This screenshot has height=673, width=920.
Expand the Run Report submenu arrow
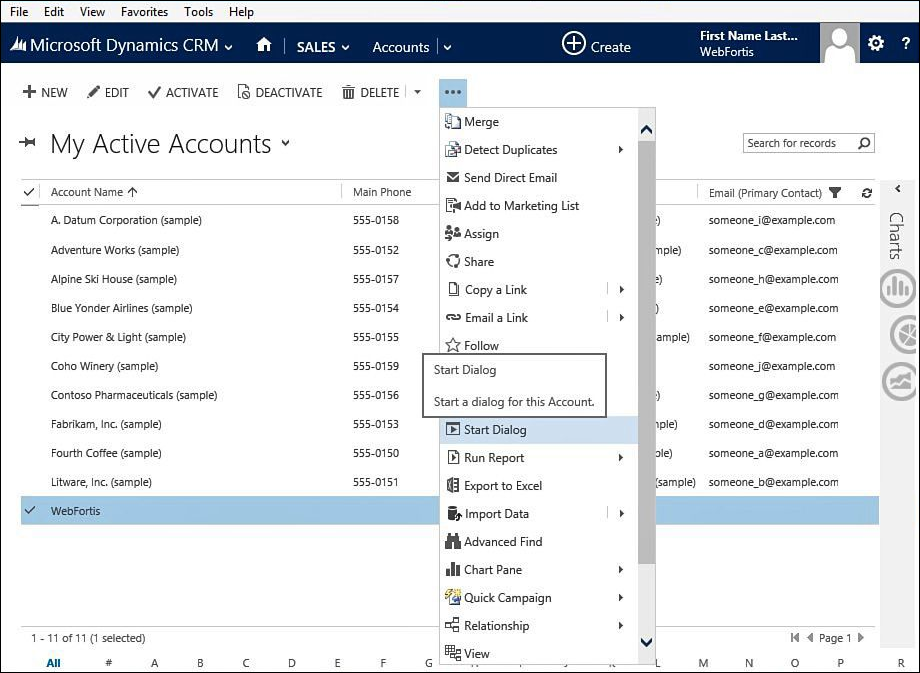(x=621, y=458)
